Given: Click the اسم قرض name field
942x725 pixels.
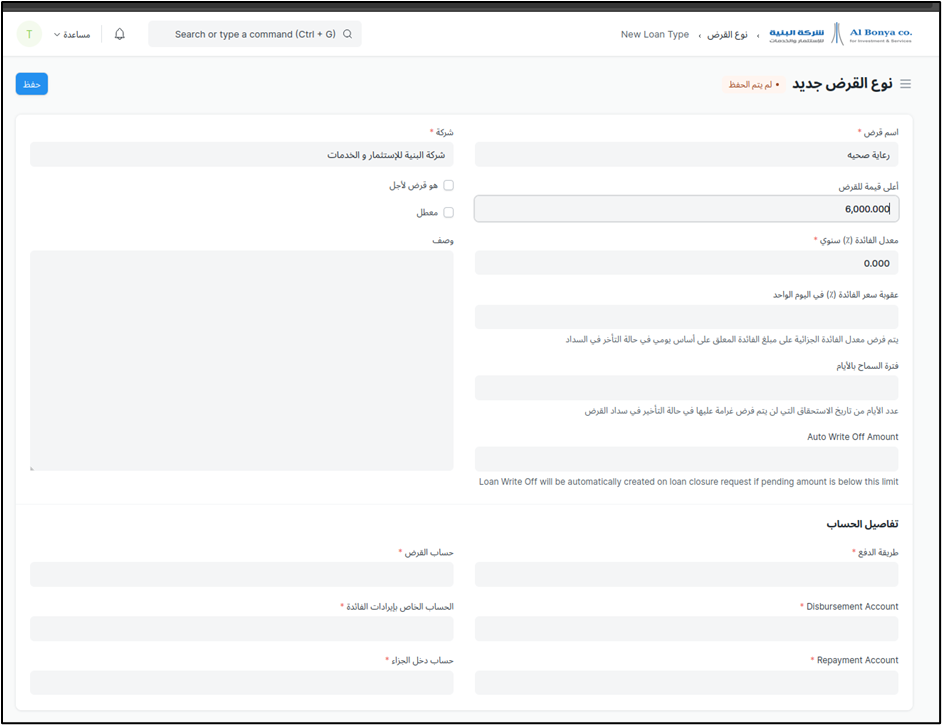Looking at the screenshot, I should coord(686,155).
